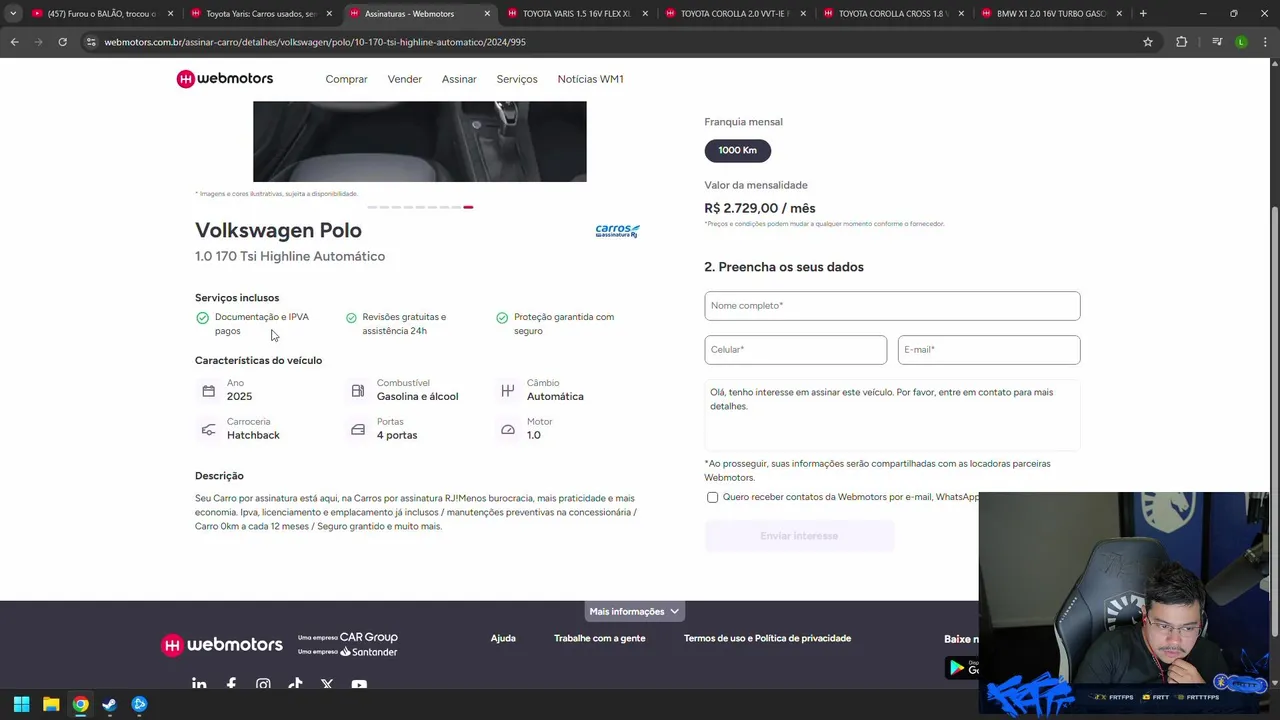Open Trabalhe com a gente link

[x=600, y=638]
